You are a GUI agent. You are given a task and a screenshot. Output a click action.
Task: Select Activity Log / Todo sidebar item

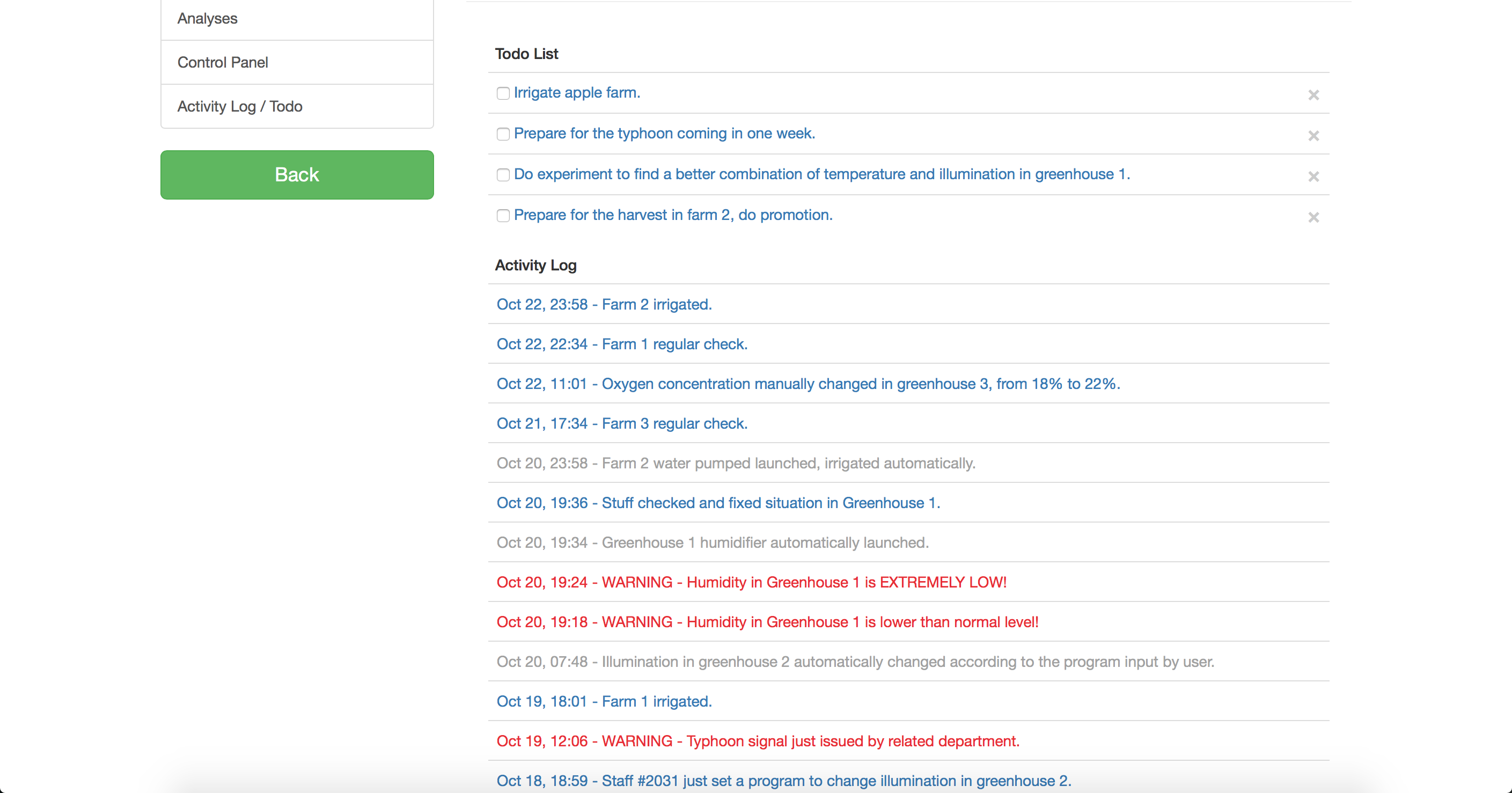pyautogui.click(x=296, y=106)
